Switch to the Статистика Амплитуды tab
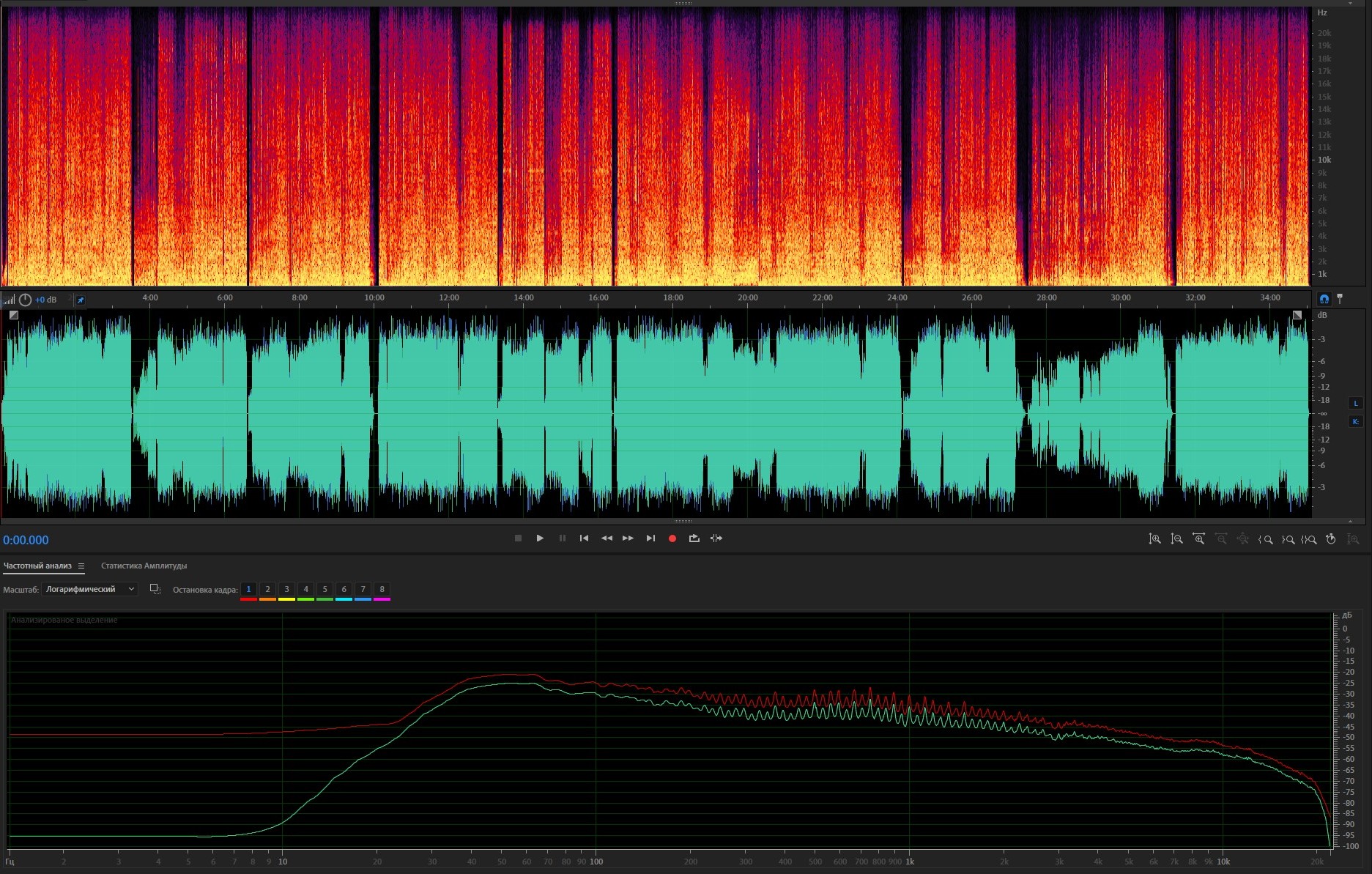The image size is (1372, 874). pyautogui.click(x=144, y=566)
